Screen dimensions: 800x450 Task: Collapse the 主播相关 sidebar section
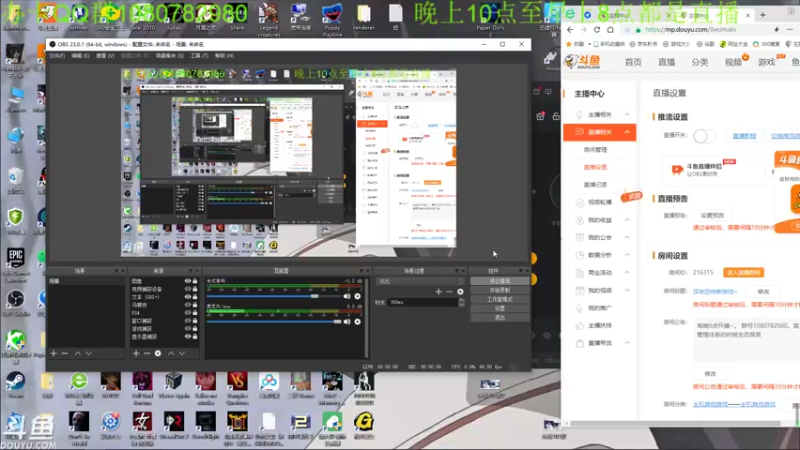(628, 114)
